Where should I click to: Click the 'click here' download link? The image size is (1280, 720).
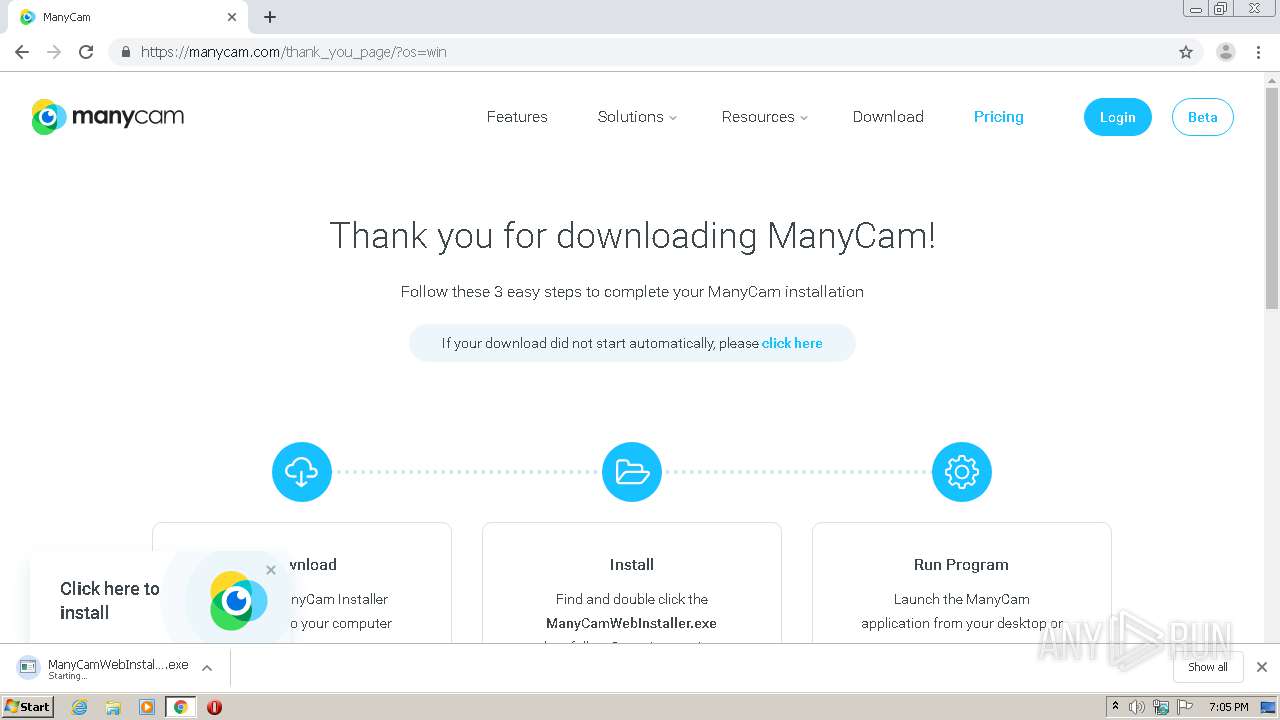792,343
